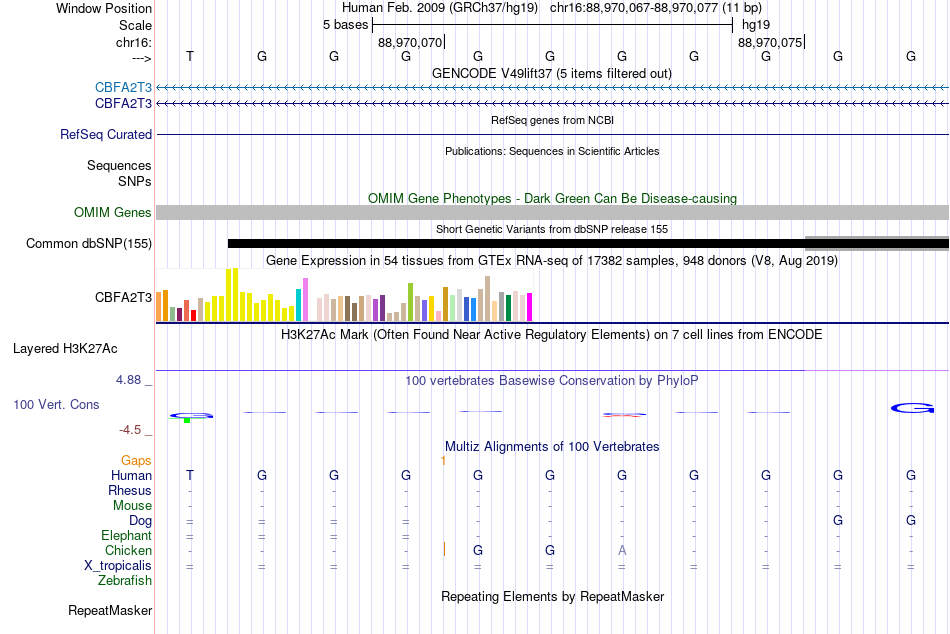
Task: Click the GTEx Gene Expression track title
Action: click(552, 261)
